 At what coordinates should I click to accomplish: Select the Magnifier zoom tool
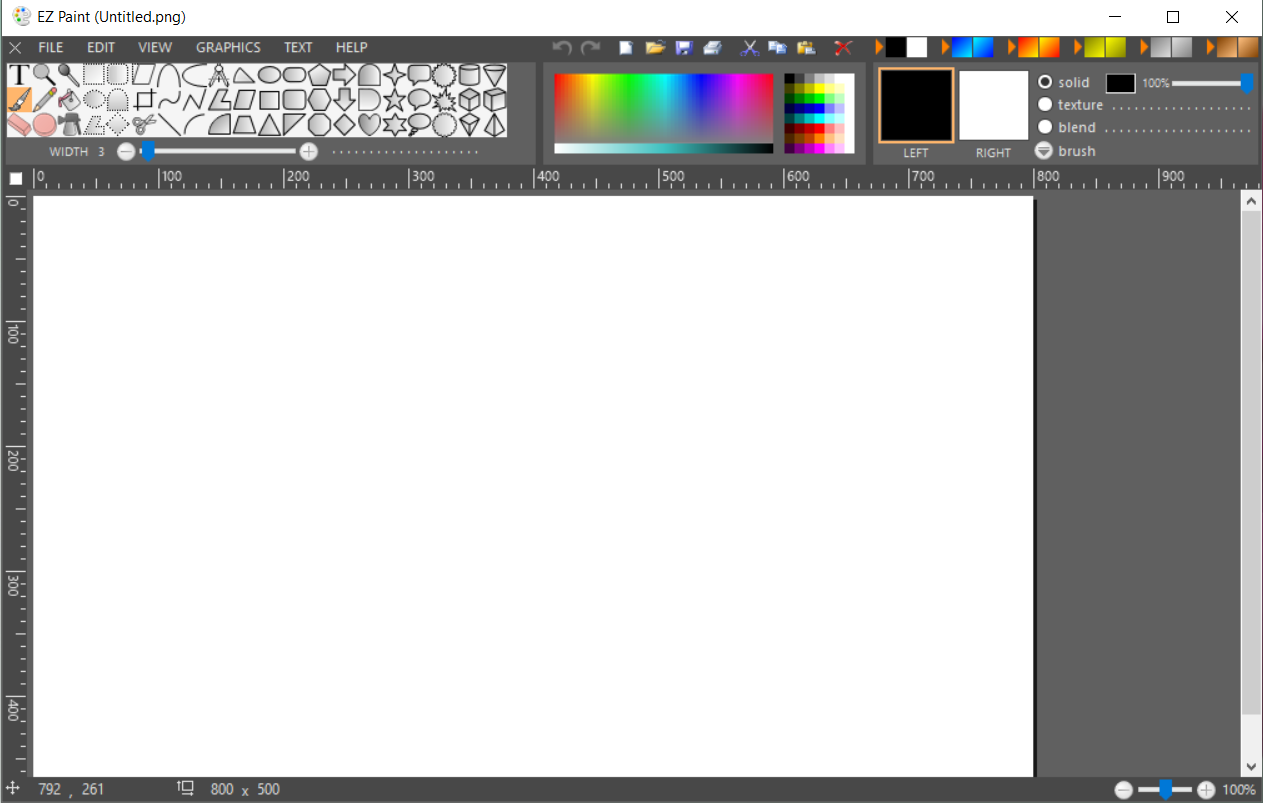pos(41,75)
